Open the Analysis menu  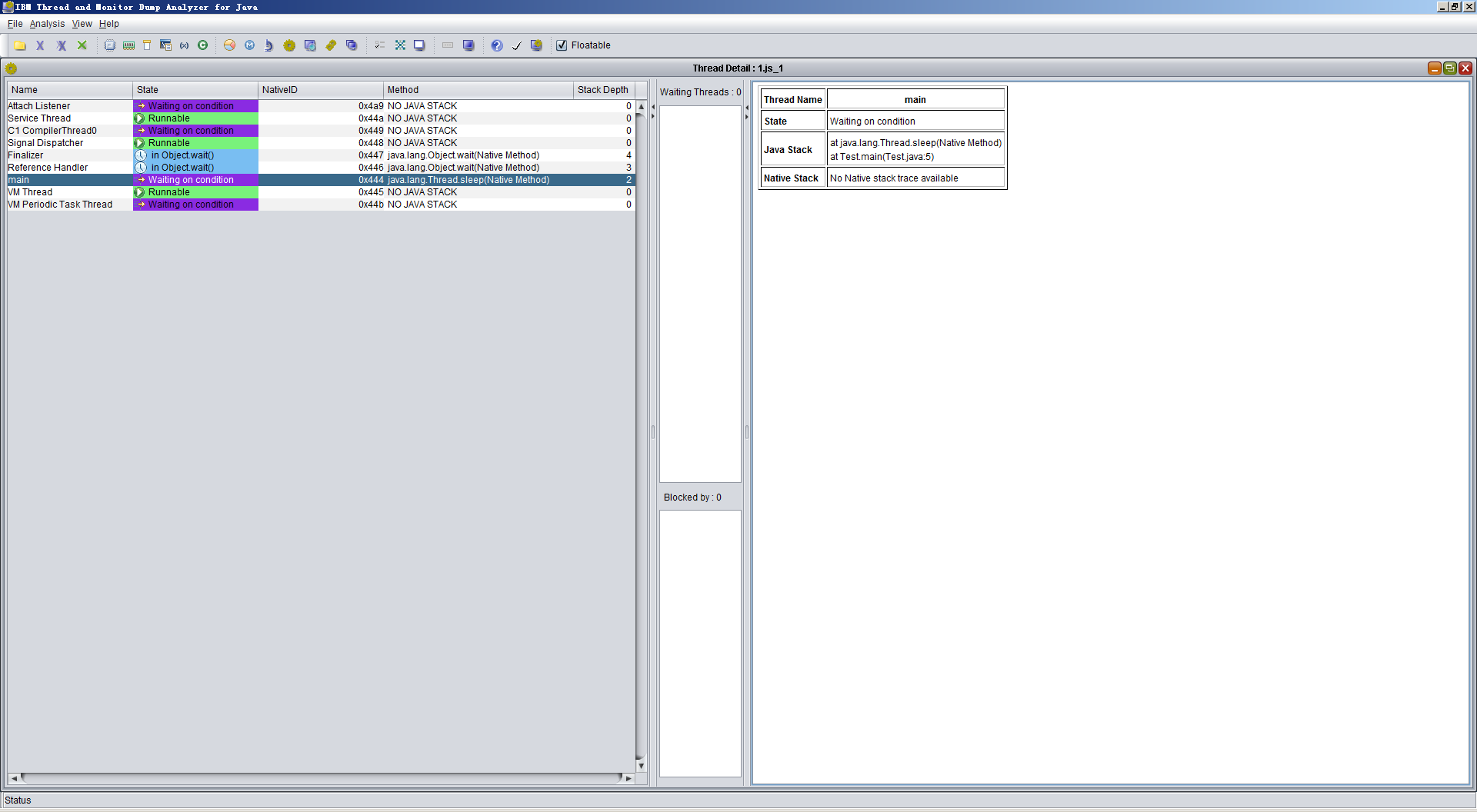[x=47, y=24]
